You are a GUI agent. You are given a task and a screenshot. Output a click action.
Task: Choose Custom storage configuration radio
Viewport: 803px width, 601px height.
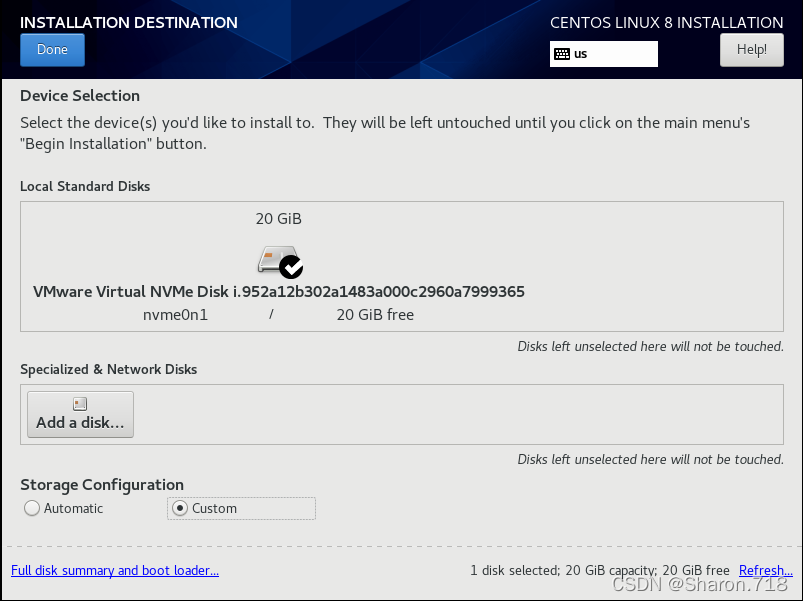click(180, 508)
